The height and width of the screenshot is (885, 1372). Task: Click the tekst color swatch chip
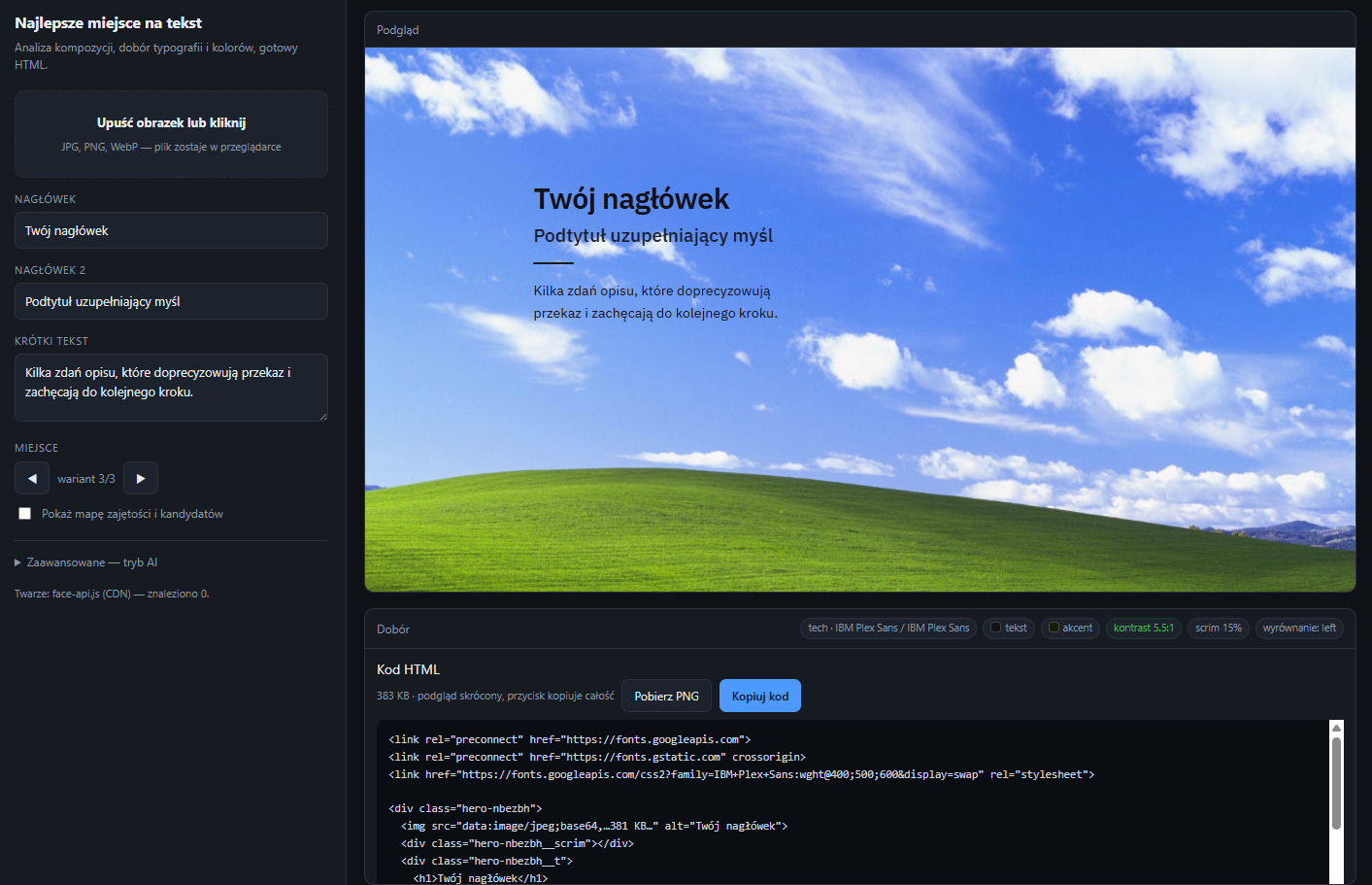[x=1008, y=628]
